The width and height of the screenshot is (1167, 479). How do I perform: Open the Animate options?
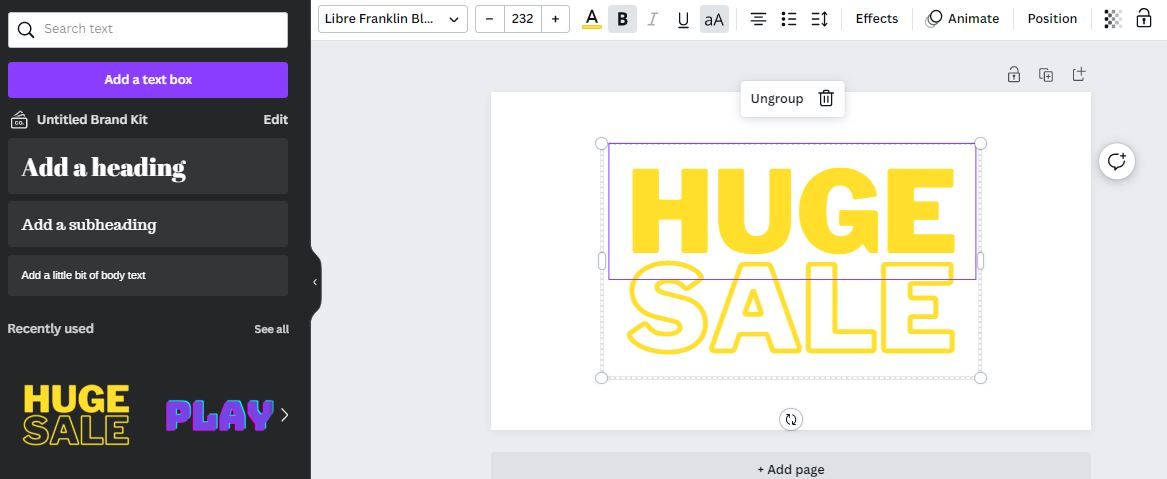[962, 19]
